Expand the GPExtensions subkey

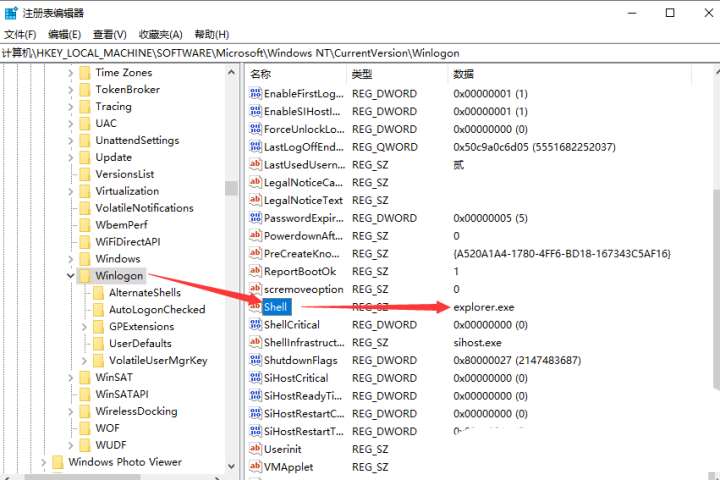[84, 327]
